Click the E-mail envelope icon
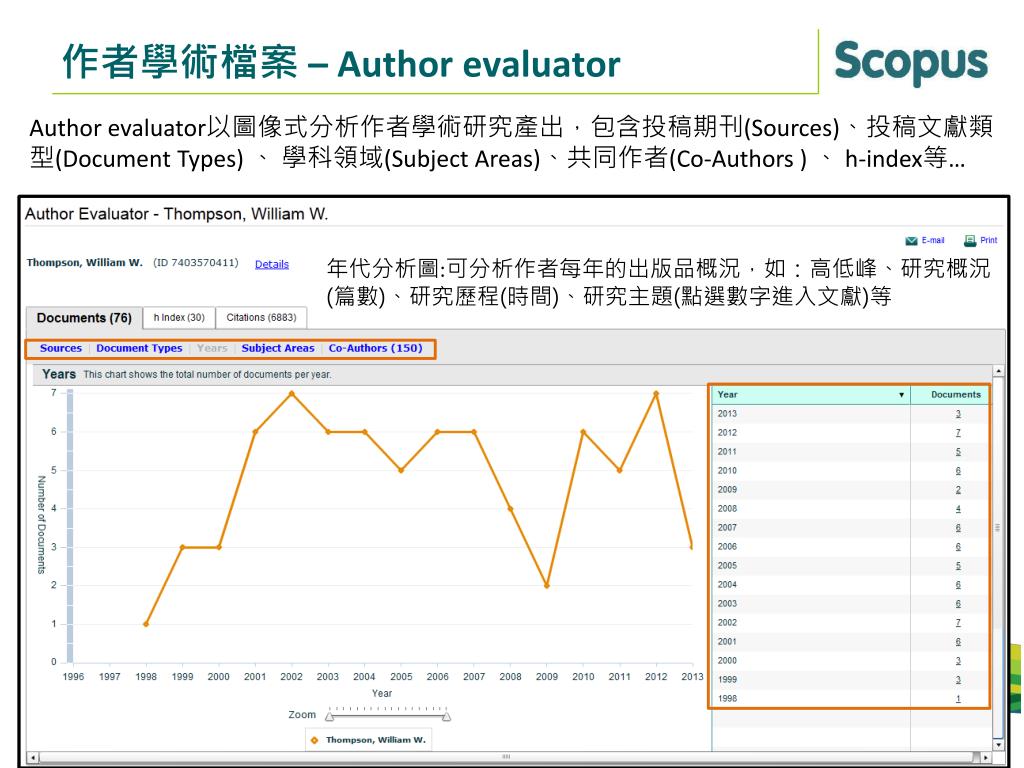 tap(912, 241)
